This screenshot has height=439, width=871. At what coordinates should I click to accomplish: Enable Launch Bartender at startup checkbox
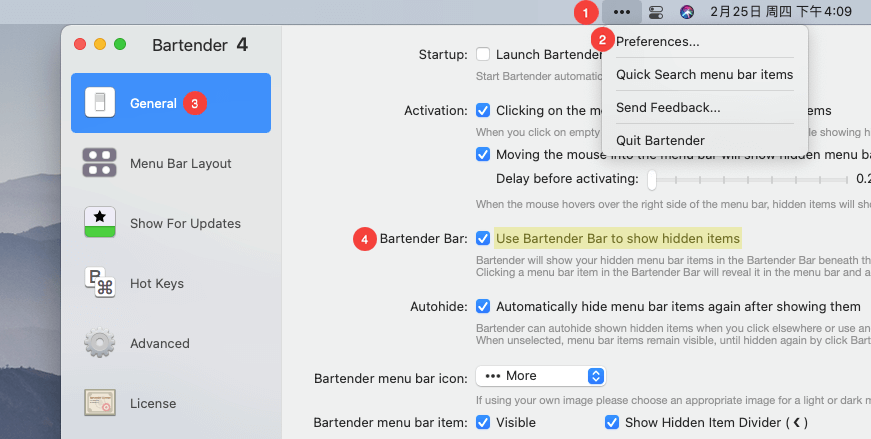click(483, 54)
